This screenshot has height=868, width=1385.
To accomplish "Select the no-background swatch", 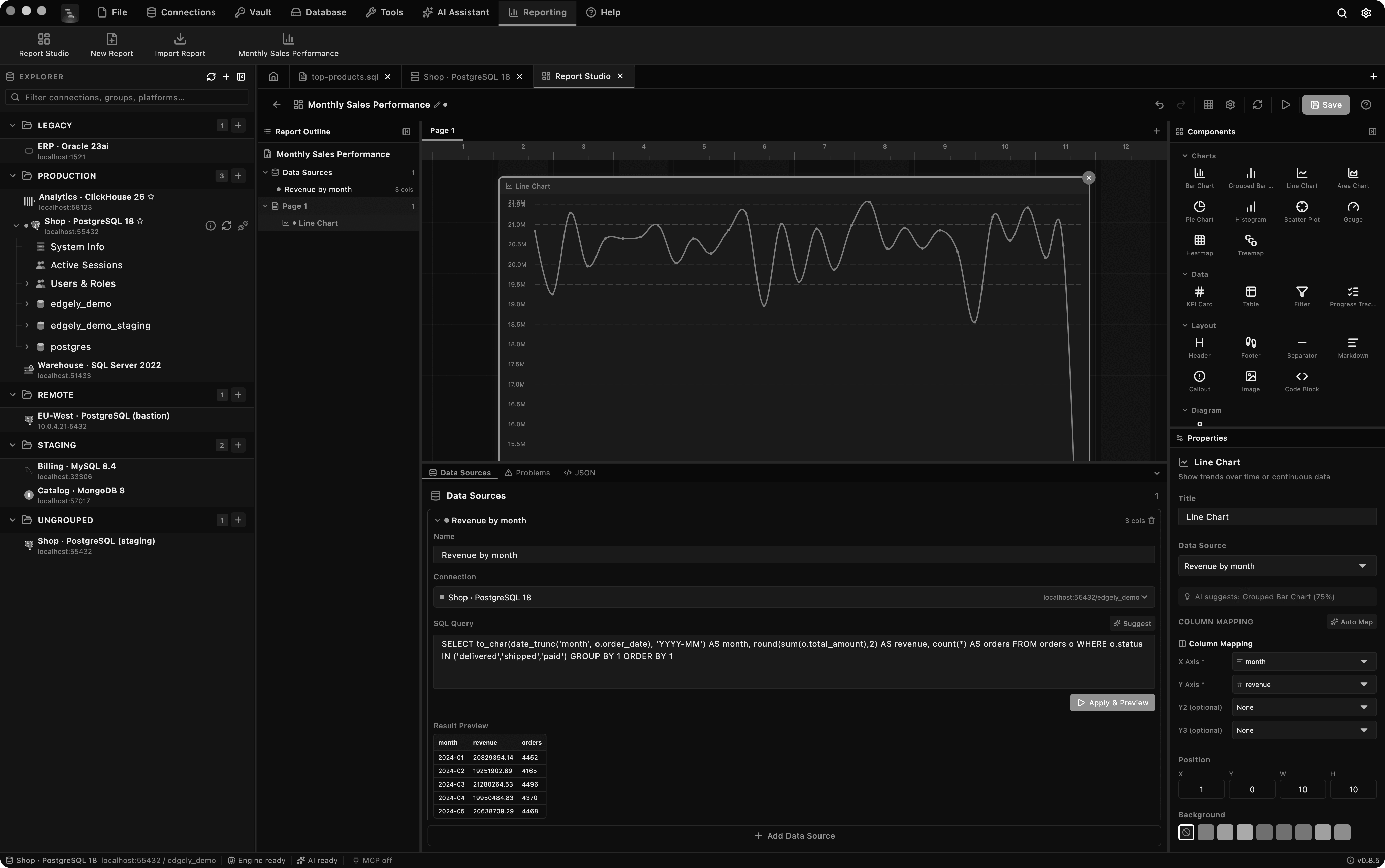I will click(x=1186, y=832).
